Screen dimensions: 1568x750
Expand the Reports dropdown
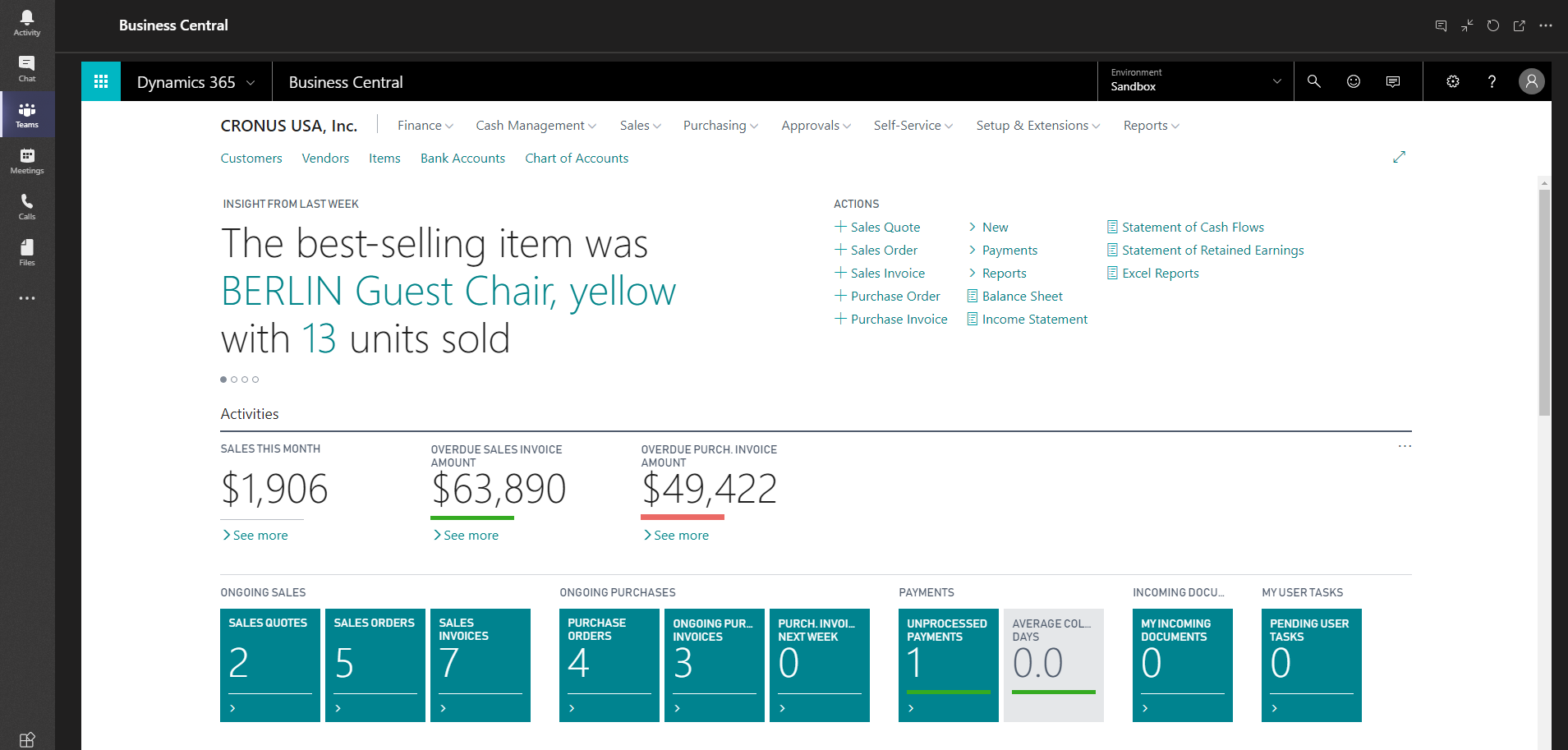coord(1149,125)
